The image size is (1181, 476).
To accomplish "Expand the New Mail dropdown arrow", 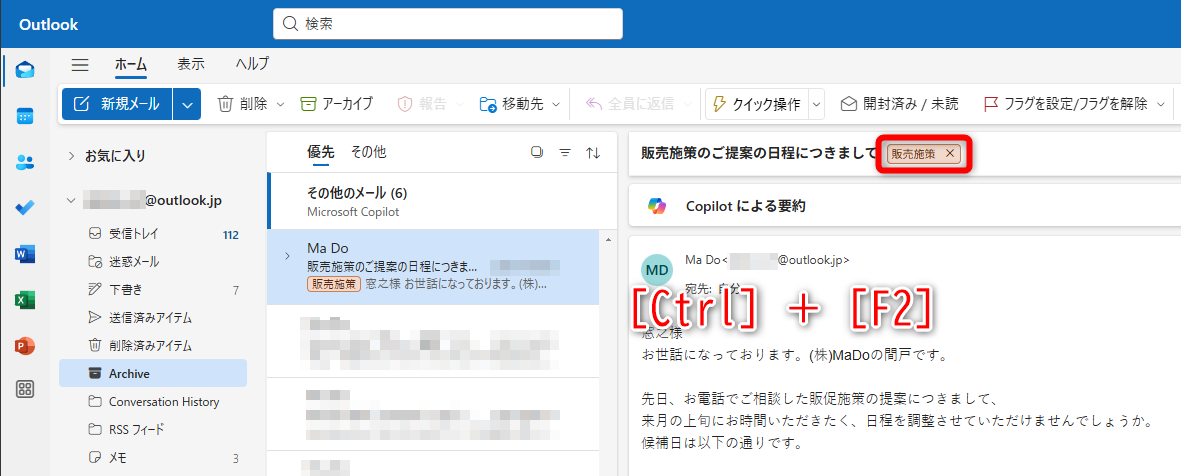I will (187, 104).
